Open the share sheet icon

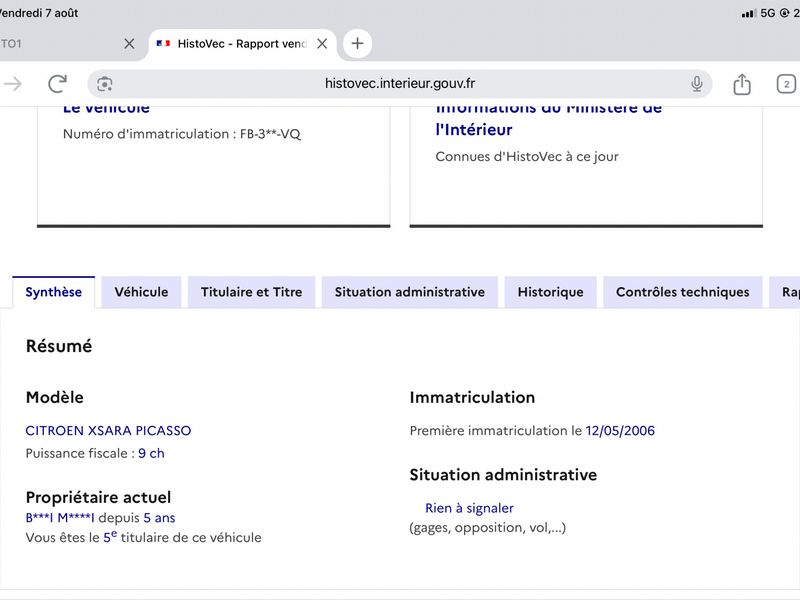click(742, 84)
